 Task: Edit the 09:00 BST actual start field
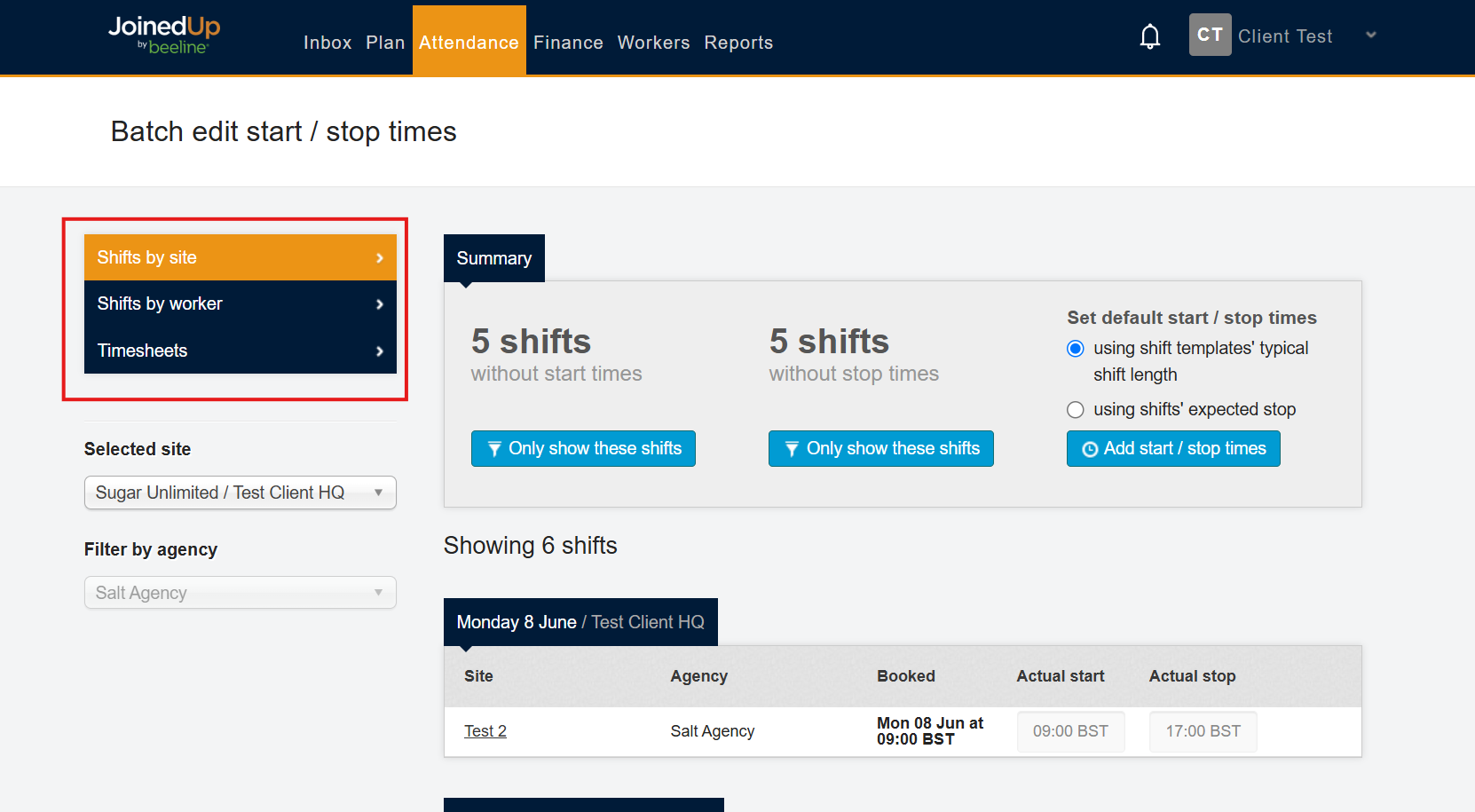[x=1070, y=731]
